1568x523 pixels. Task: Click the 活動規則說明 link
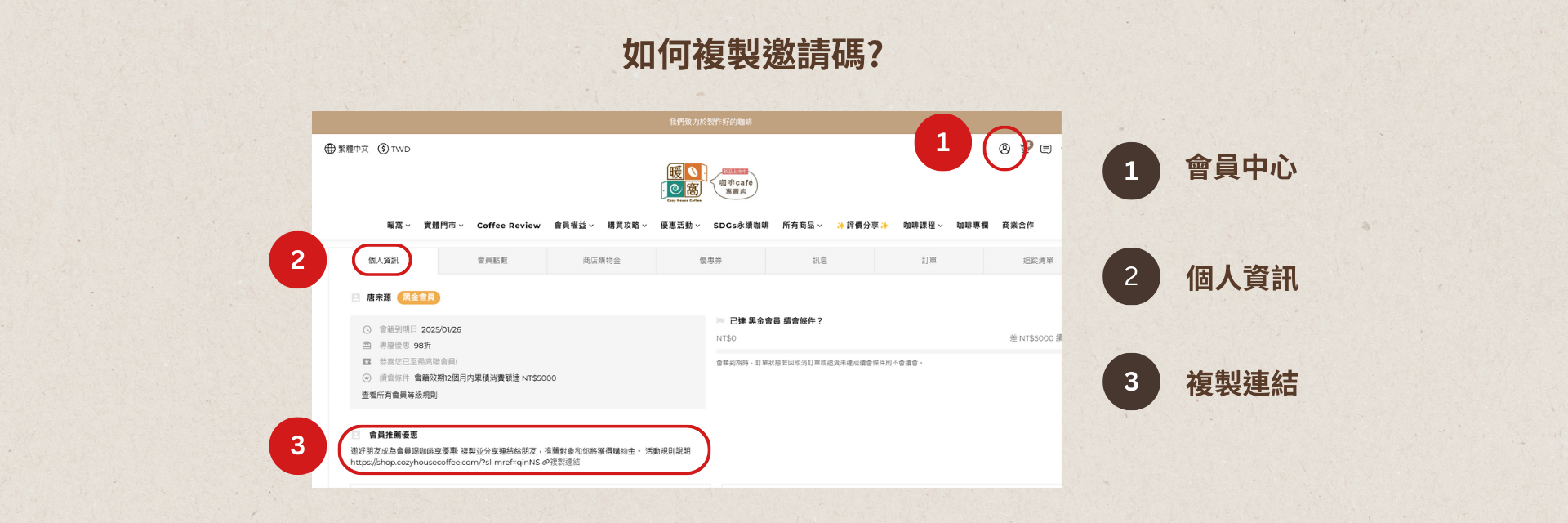(x=668, y=451)
